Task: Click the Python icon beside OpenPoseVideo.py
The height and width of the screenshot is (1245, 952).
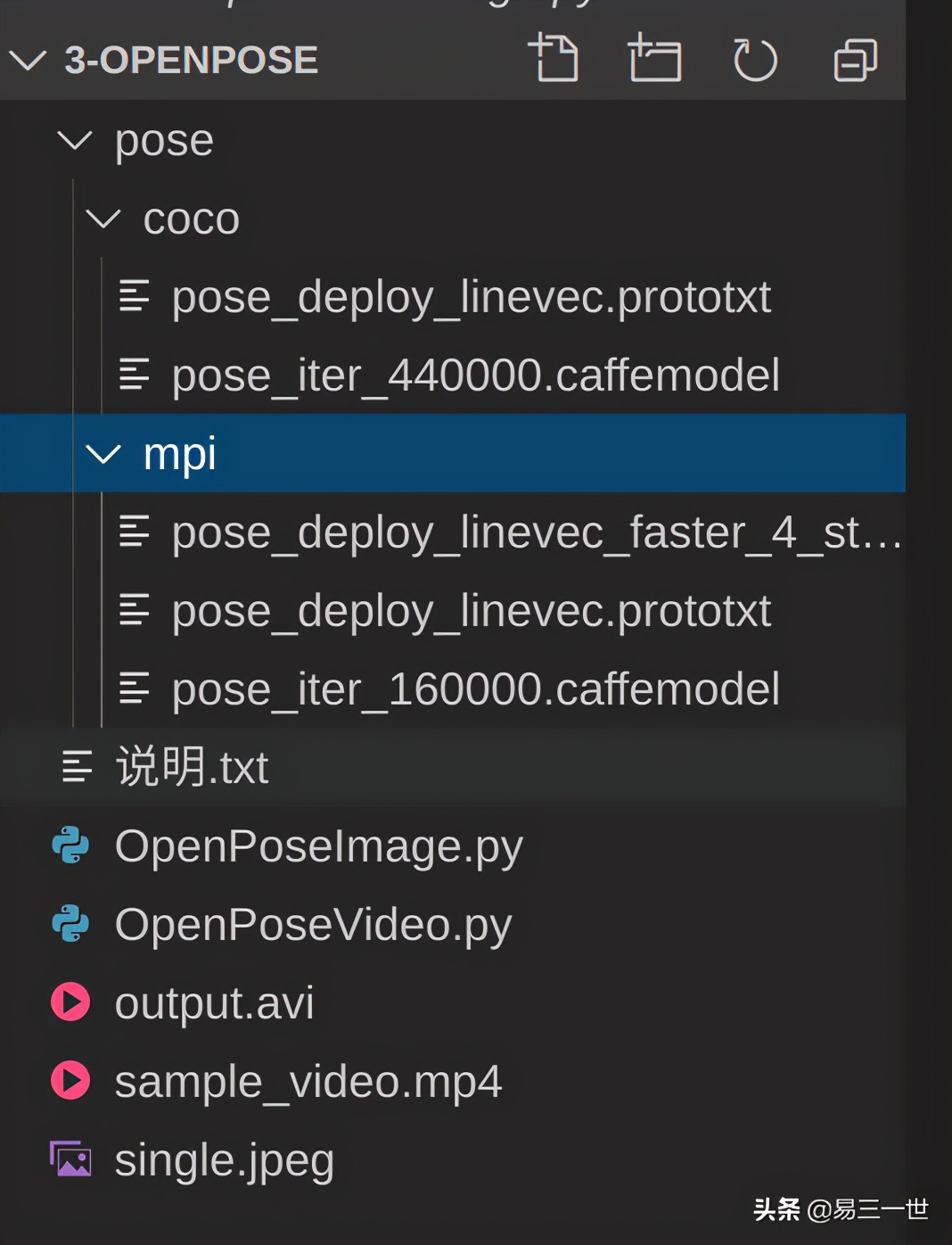Action: (x=70, y=924)
